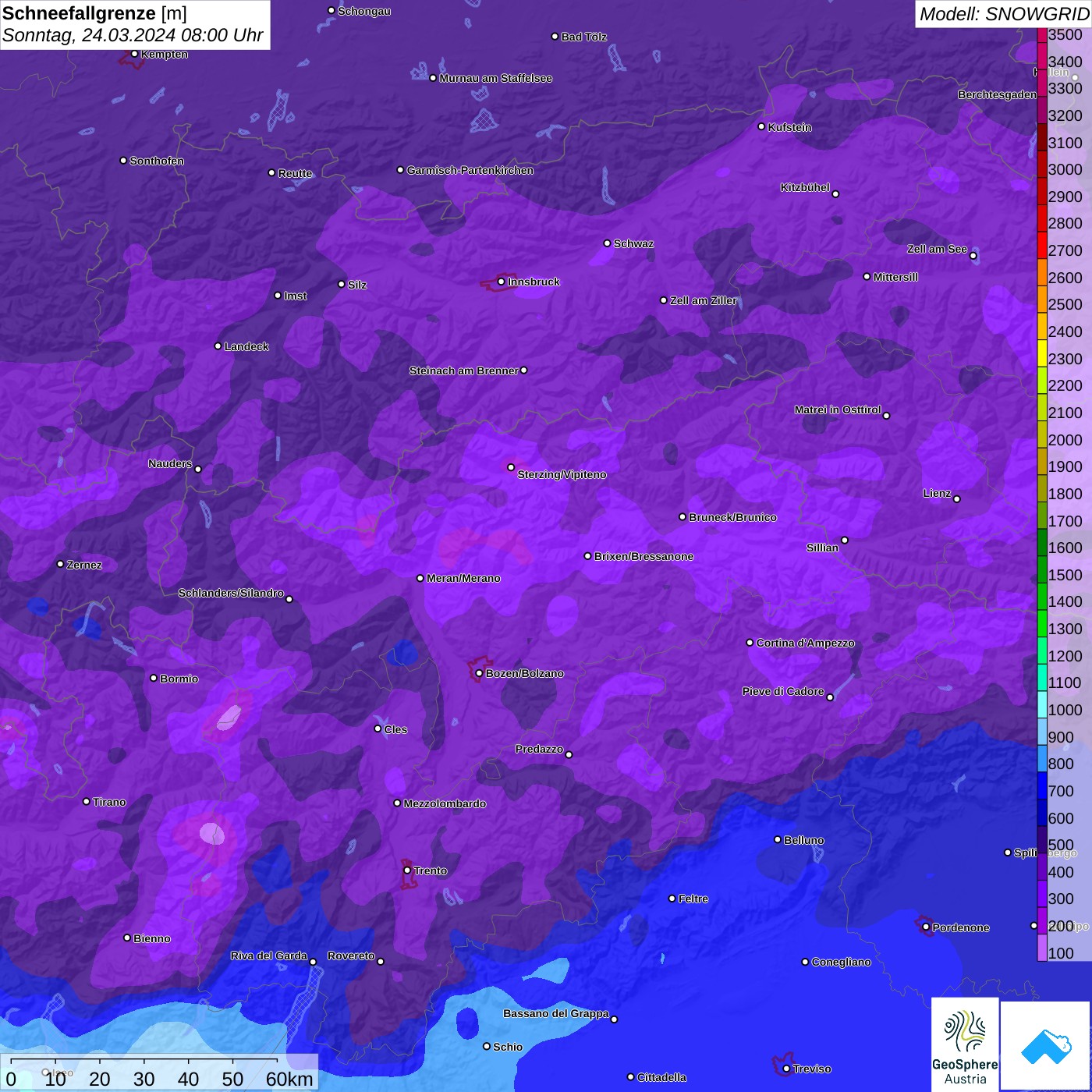The height and width of the screenshot is (1092, 1092).
Task: Click the Tirano location dot
Action: 87,801
